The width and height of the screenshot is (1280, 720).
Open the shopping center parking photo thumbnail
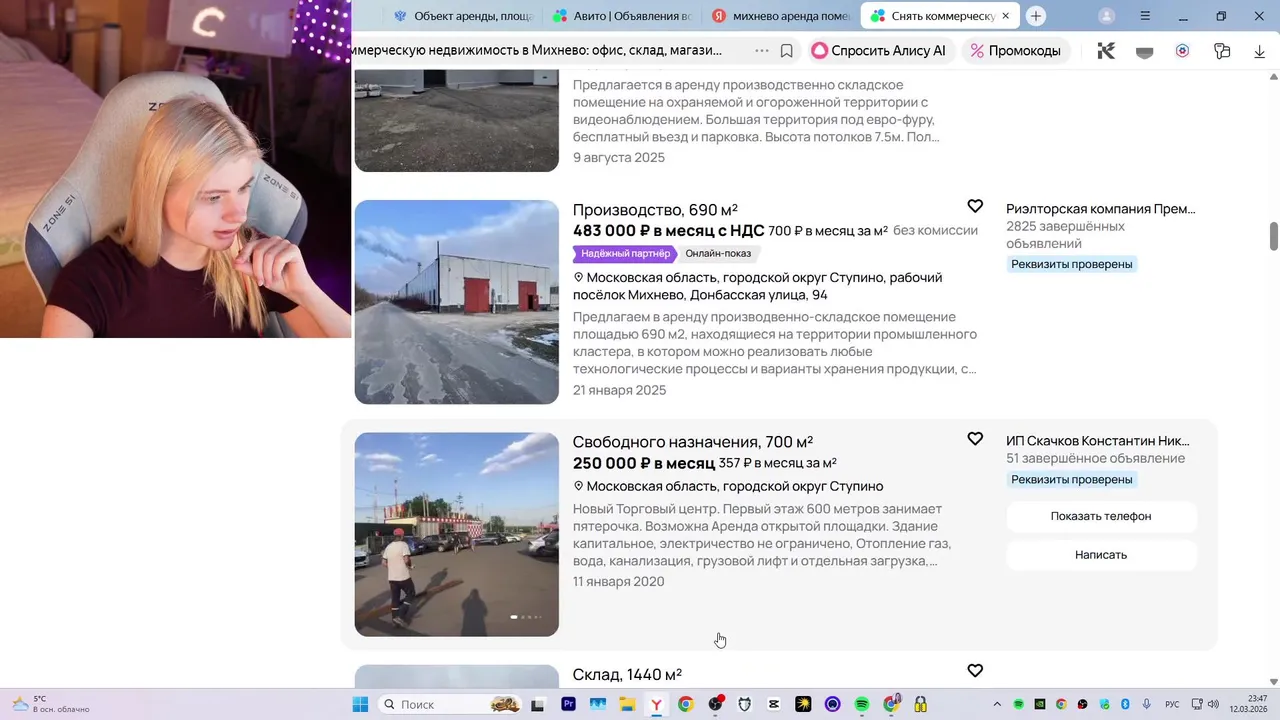[x=457, y=534]
